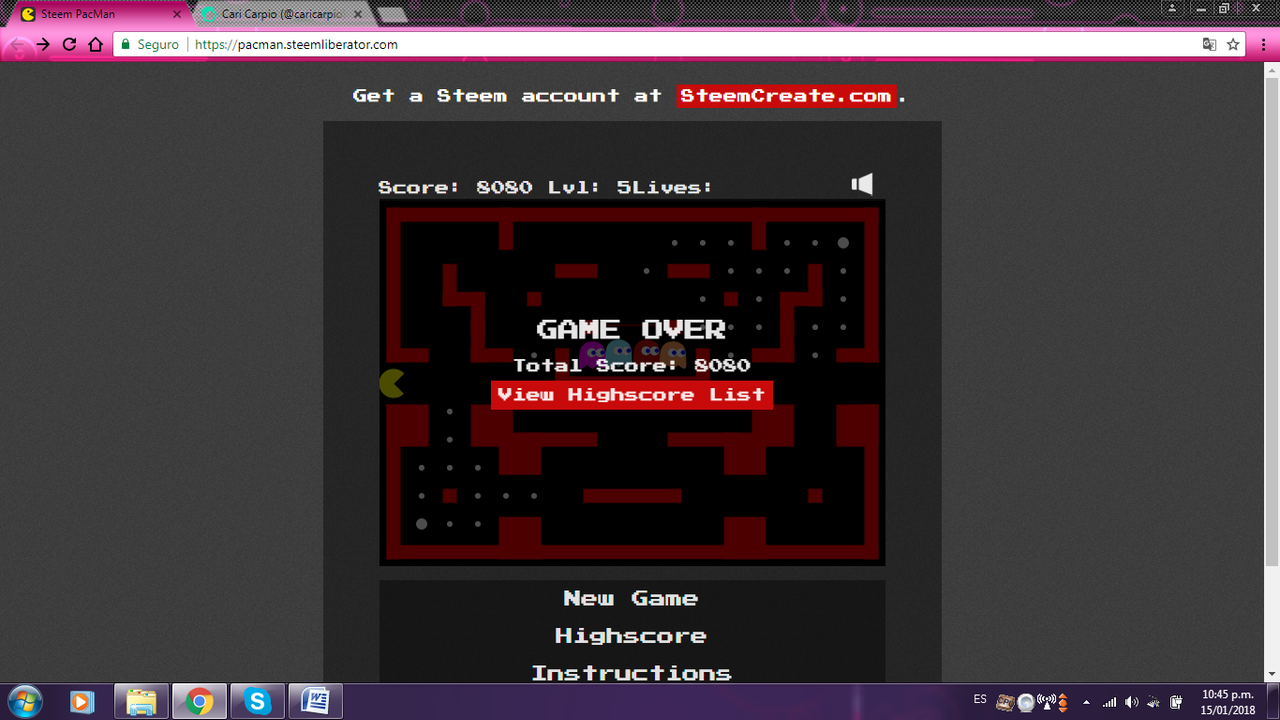Image resolution: width=1280 pixels, height=720 pixels.
Task: Bookmark this page with the star
Action: 1234,45
